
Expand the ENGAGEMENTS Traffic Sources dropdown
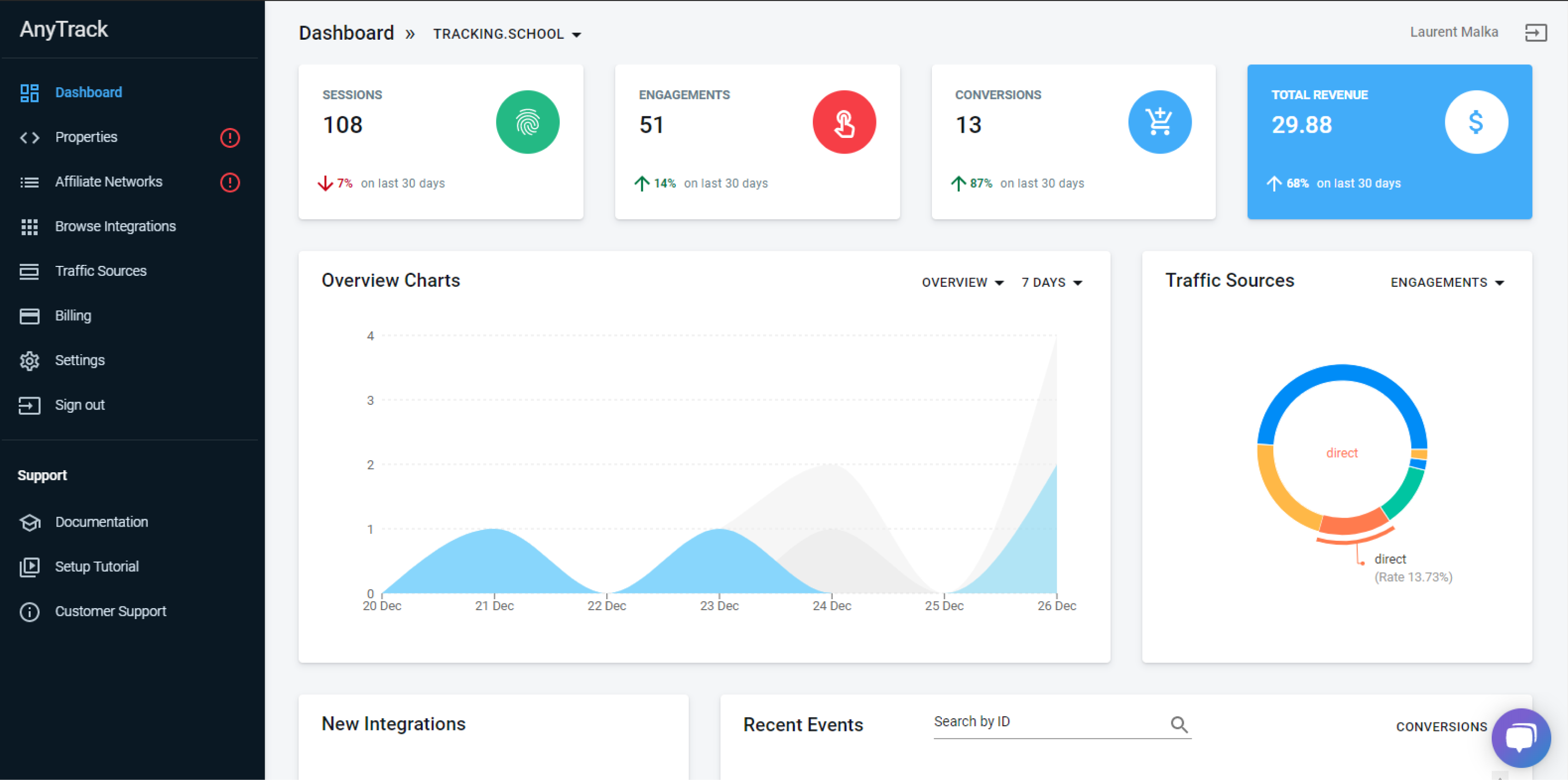[1447, 282]
